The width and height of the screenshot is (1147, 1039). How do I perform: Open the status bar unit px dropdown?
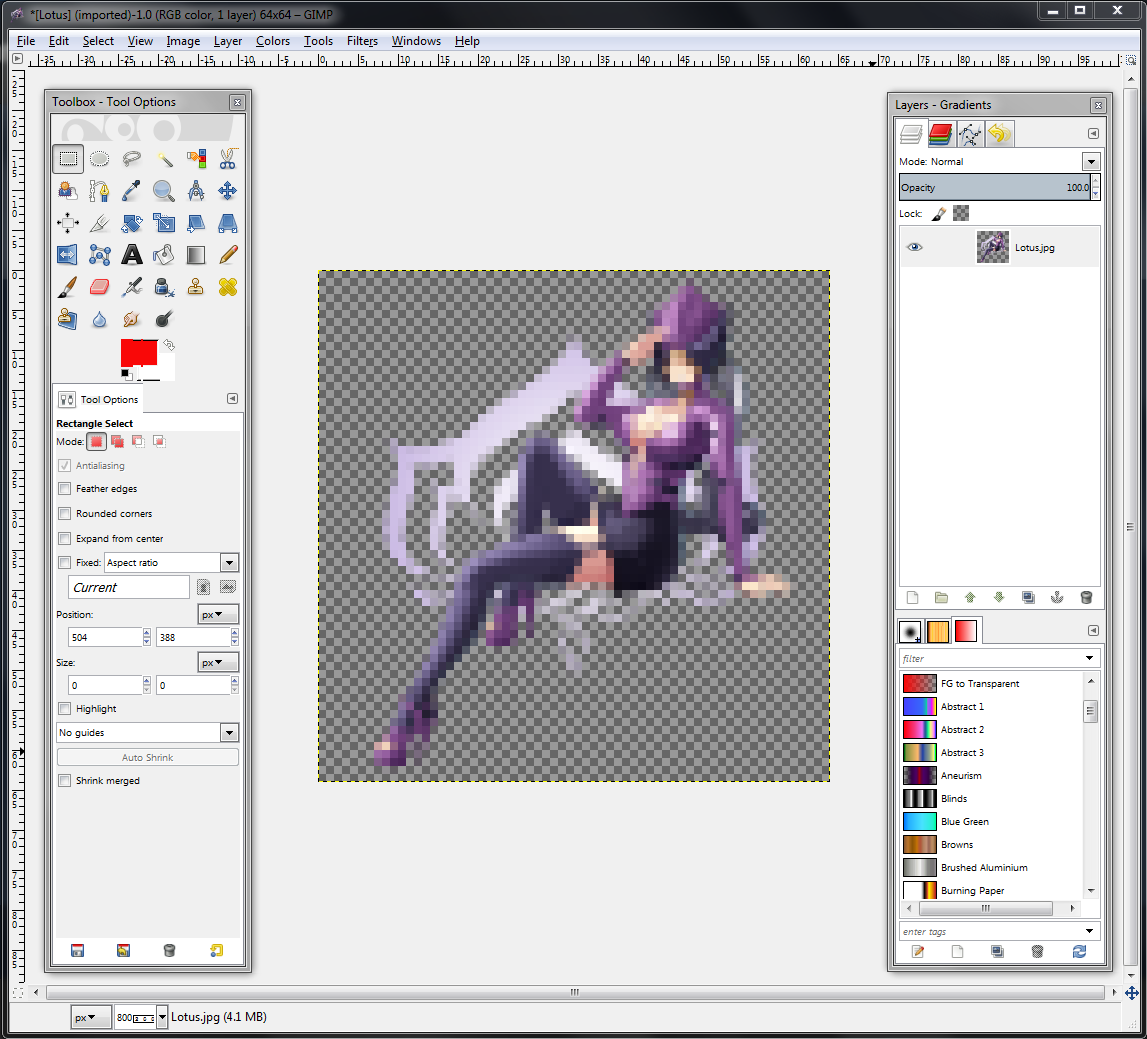pyautogui.click(x=91, y=1017)
